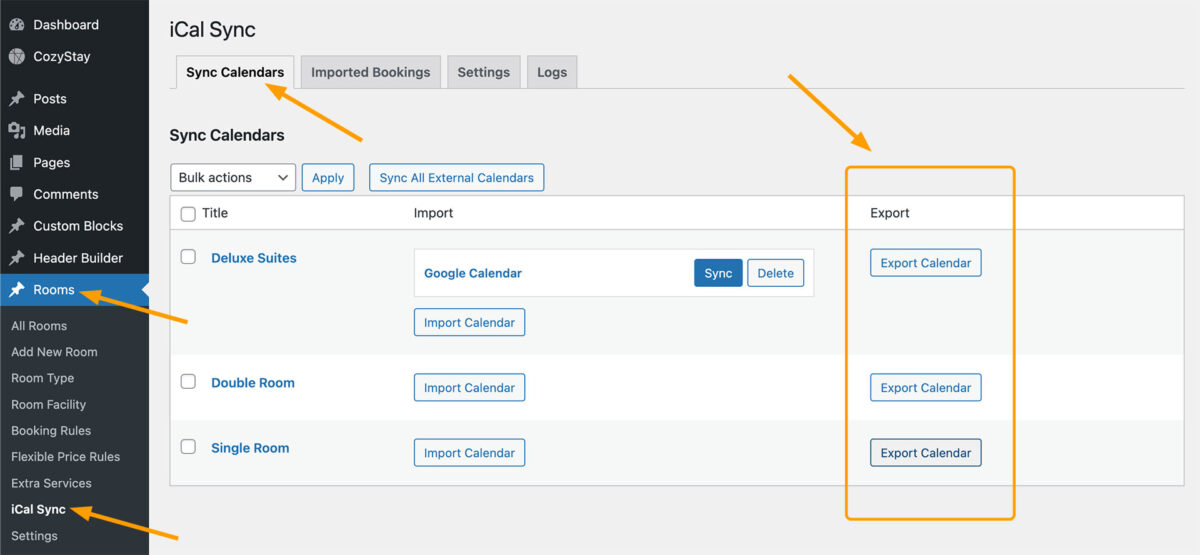Click Sync for Google Calendar

718,273
